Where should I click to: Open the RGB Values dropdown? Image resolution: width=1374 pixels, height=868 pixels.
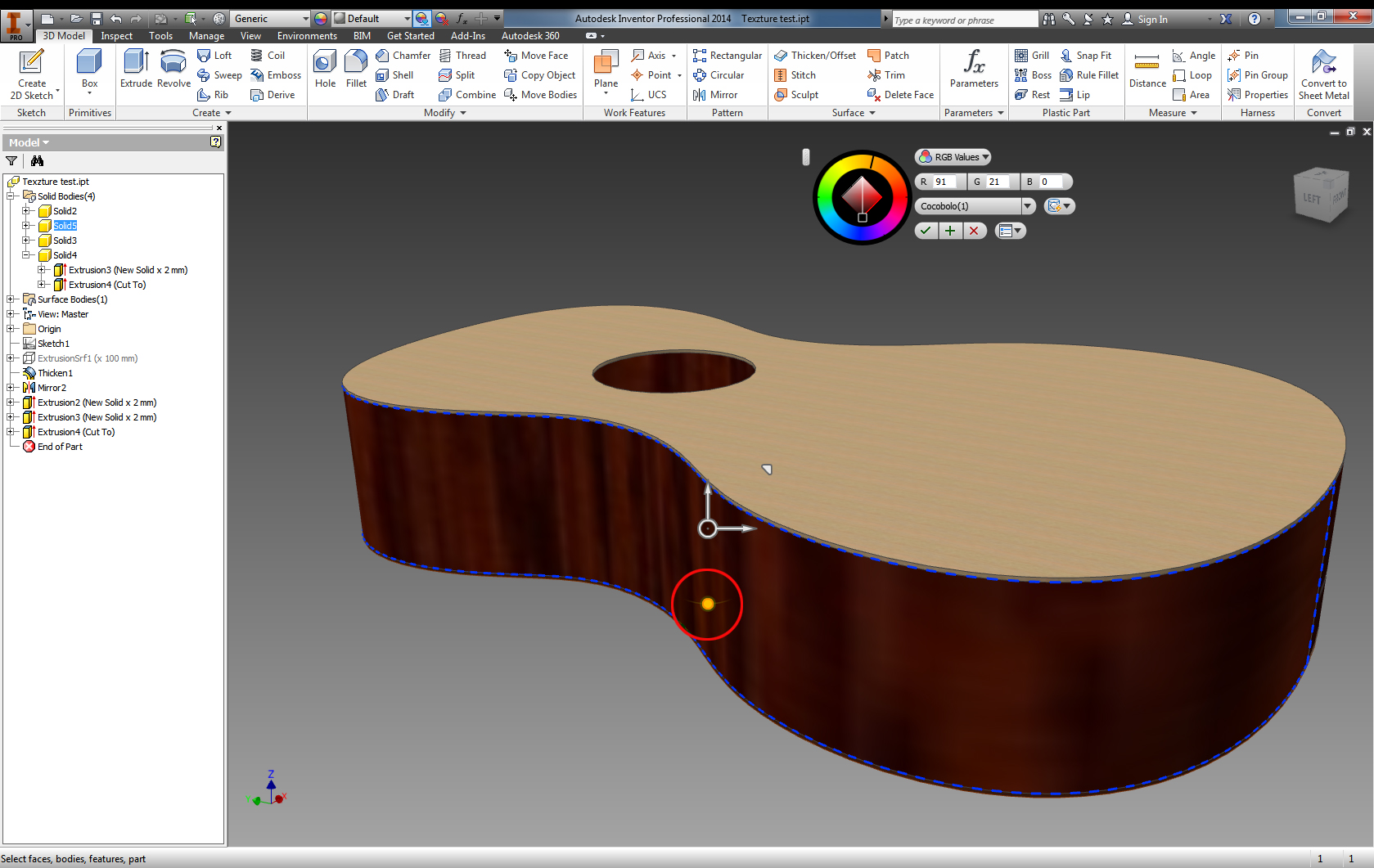[953, 157]
